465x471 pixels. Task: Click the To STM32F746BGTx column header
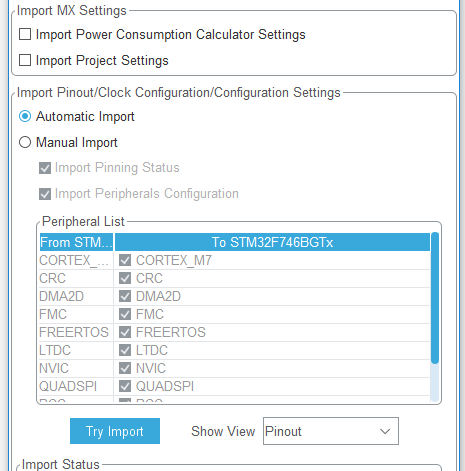(272, 242)
